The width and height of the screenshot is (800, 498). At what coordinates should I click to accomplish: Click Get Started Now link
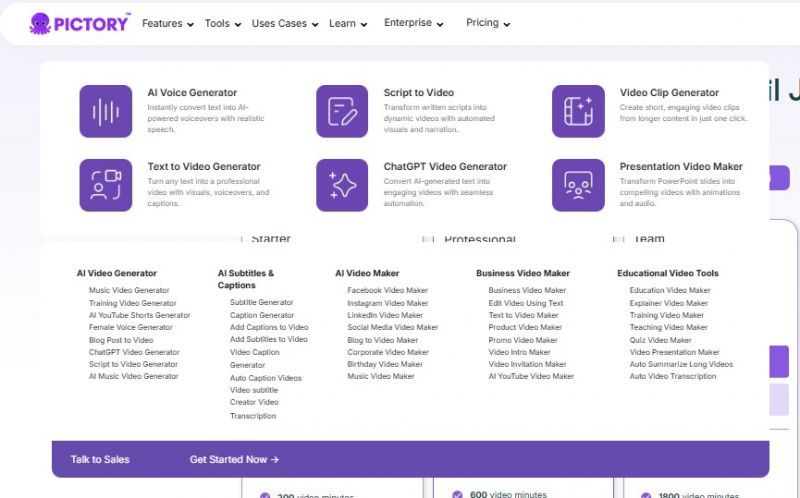point(234,460)
